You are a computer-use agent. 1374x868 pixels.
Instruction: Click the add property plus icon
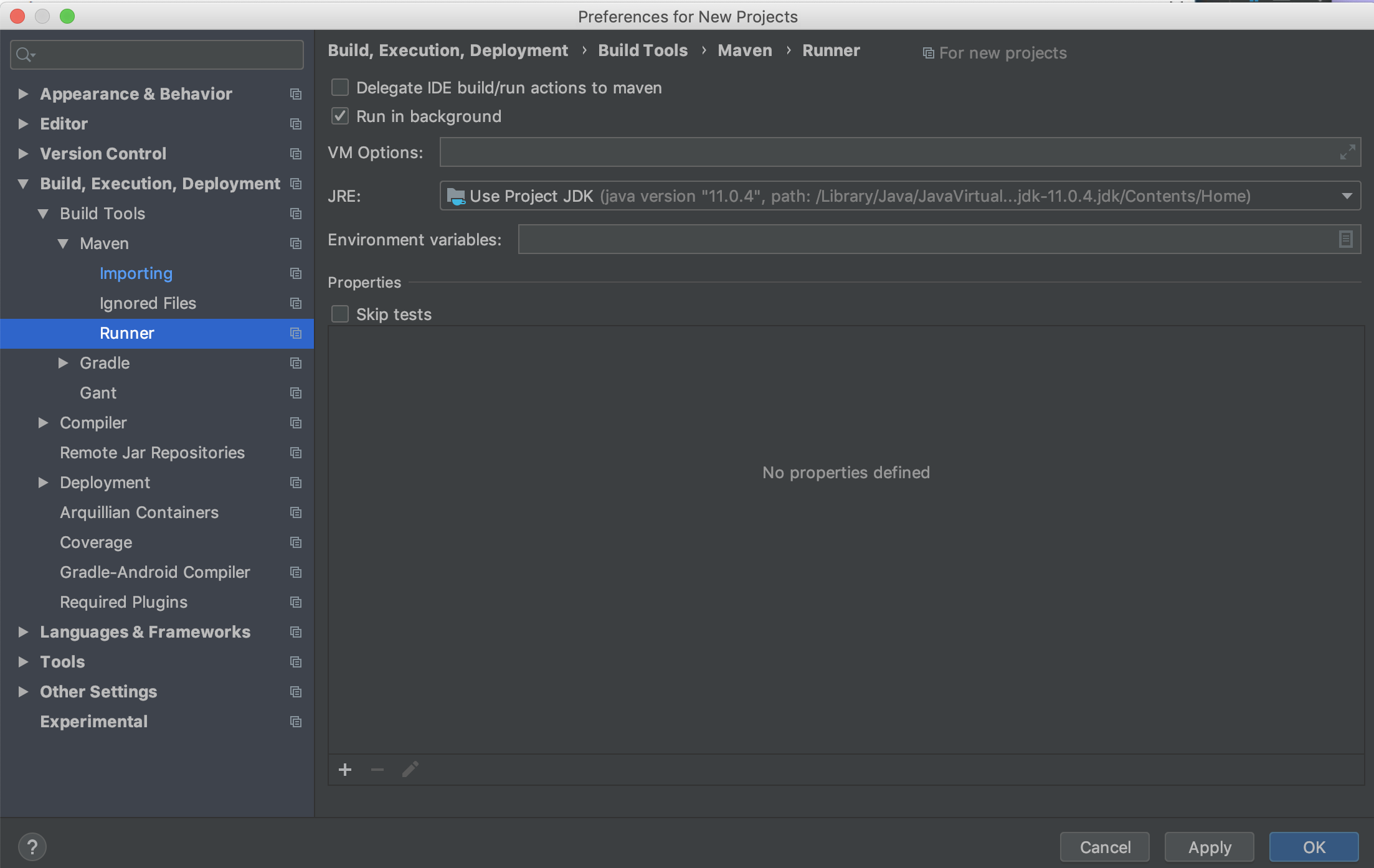[345, 770]
